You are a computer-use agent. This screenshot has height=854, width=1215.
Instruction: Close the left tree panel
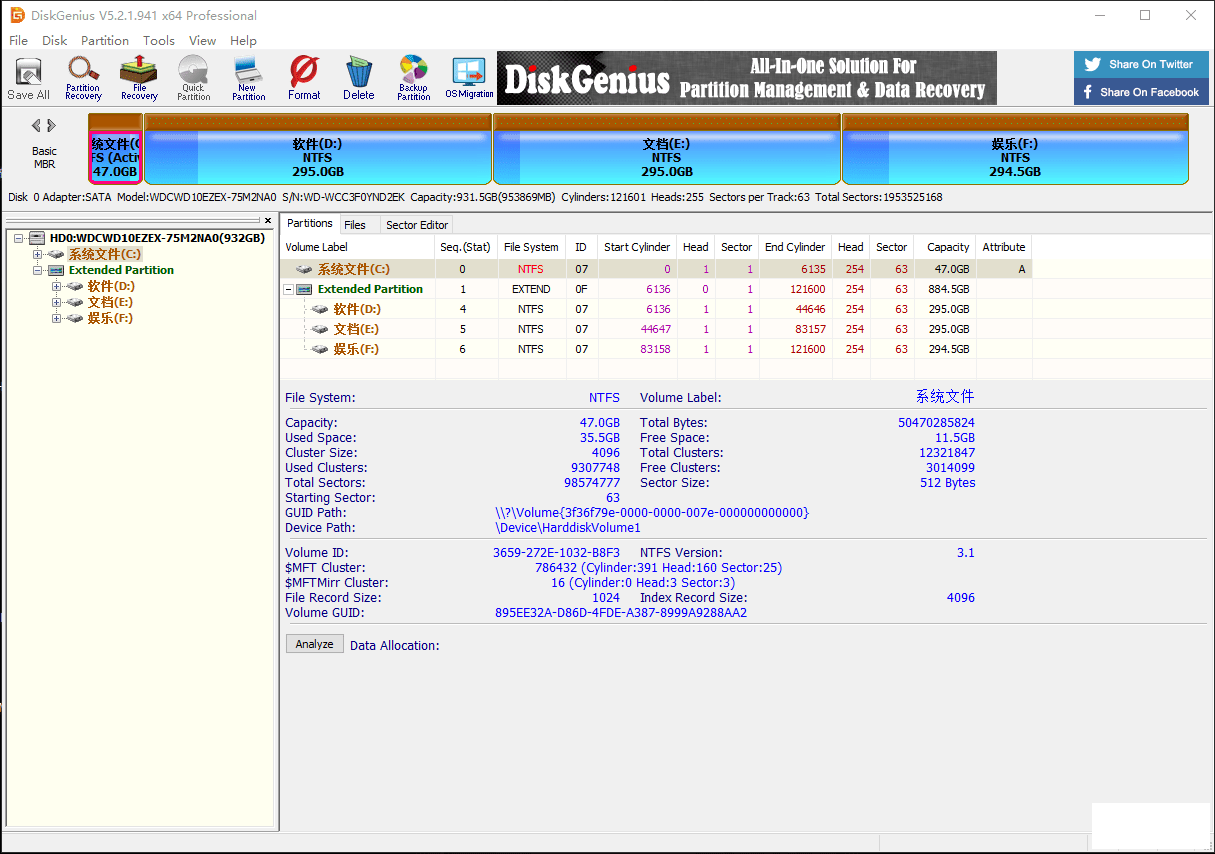[x=268, y=220]
